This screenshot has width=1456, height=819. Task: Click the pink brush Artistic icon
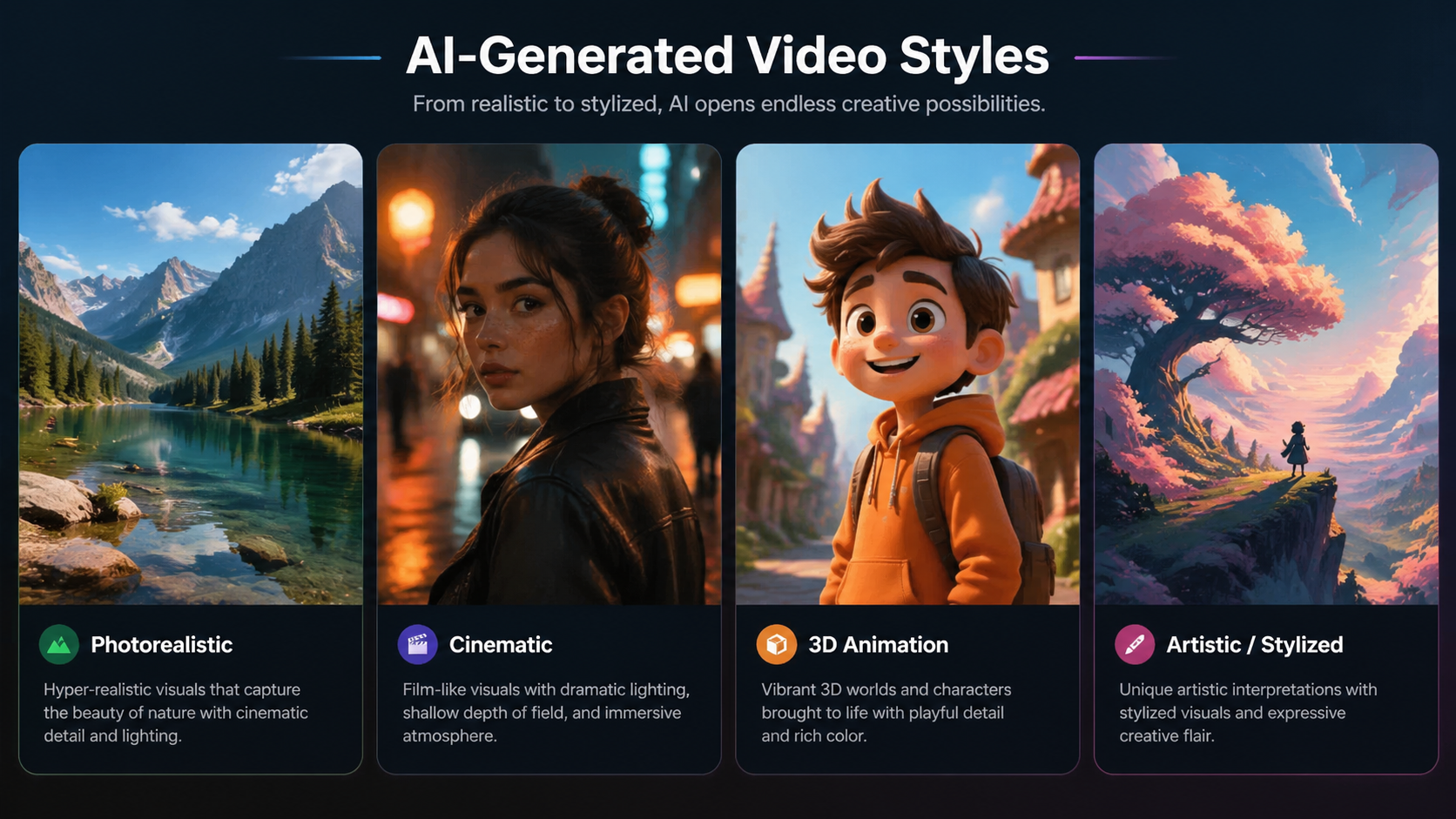click(1135, 645)
